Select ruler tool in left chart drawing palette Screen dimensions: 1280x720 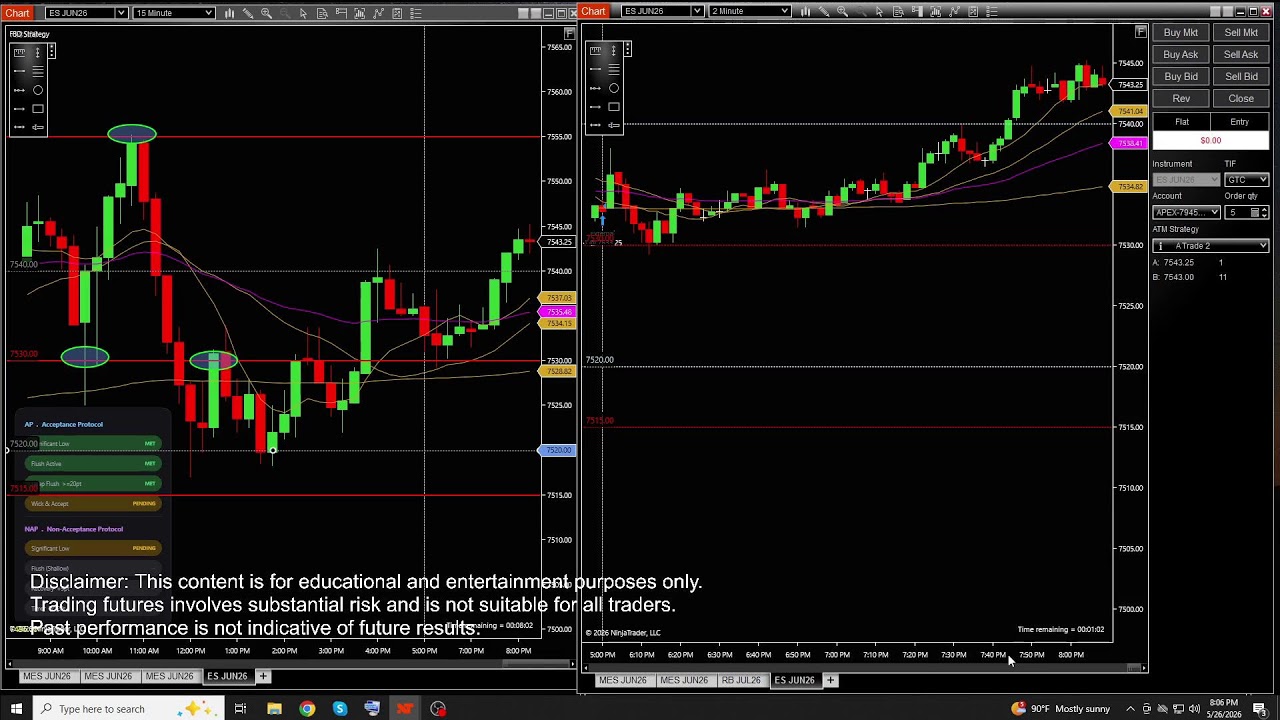pos(19,52)
